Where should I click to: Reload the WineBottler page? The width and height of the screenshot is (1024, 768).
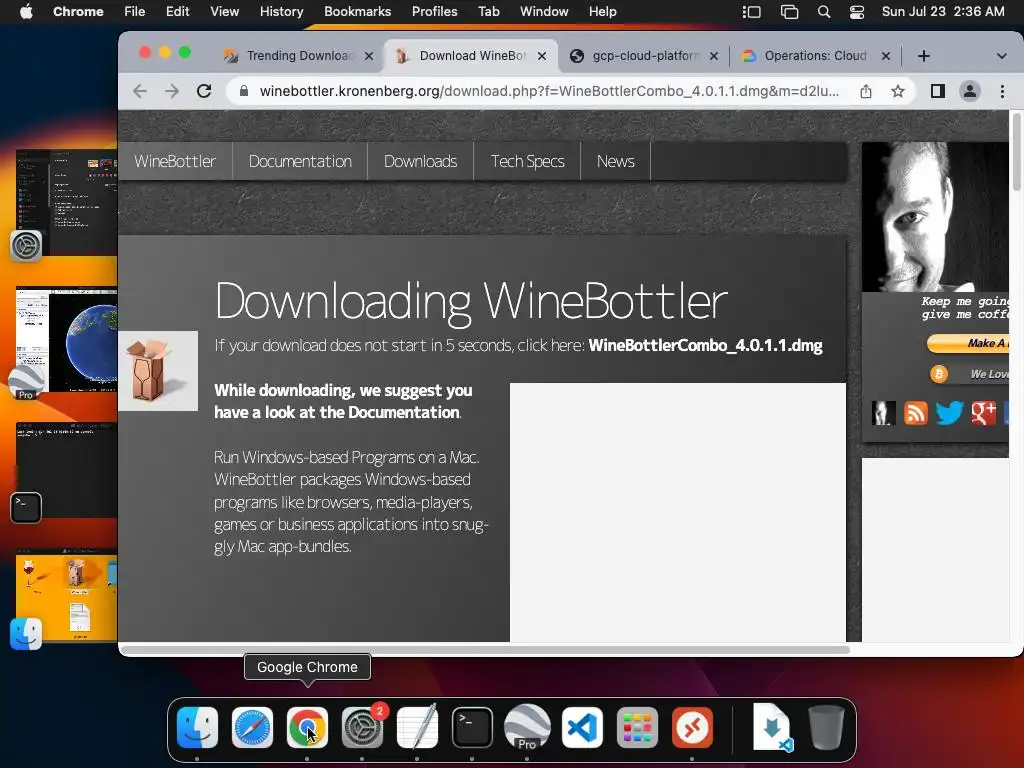[x=204, y=91]
